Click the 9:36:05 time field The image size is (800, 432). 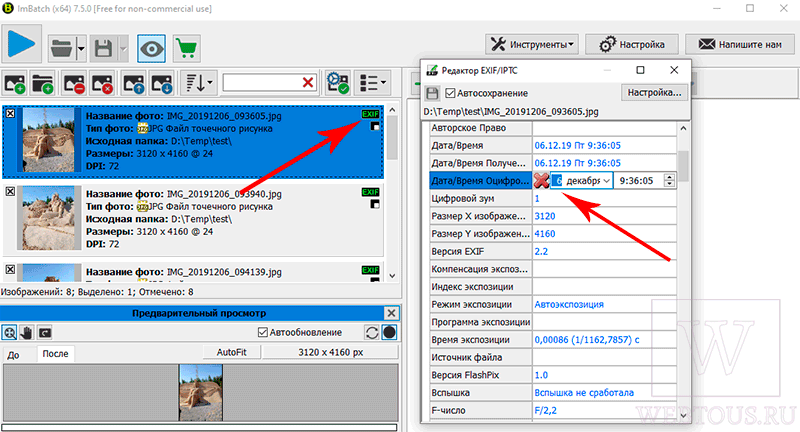638,181
